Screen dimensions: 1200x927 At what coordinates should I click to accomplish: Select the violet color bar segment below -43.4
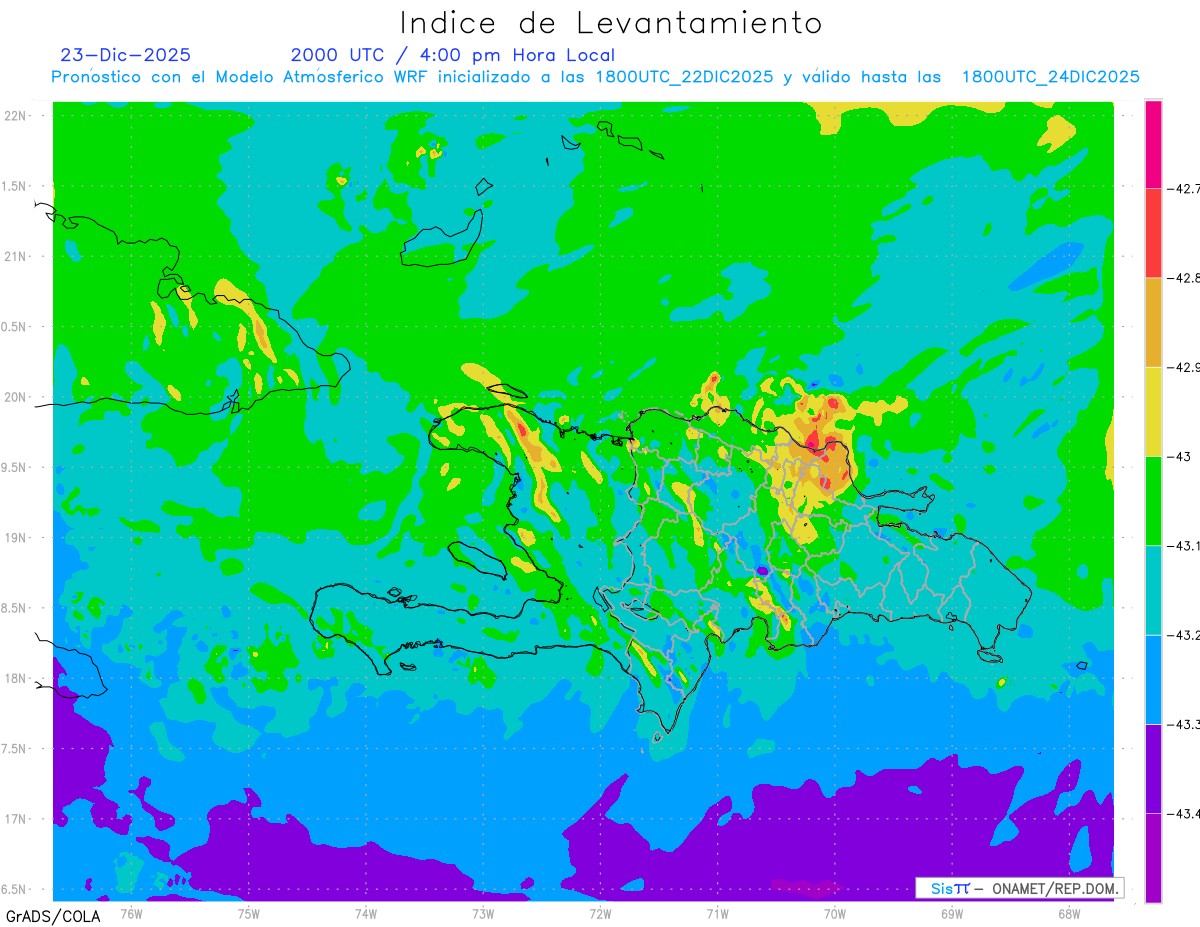coord(1153,857)
